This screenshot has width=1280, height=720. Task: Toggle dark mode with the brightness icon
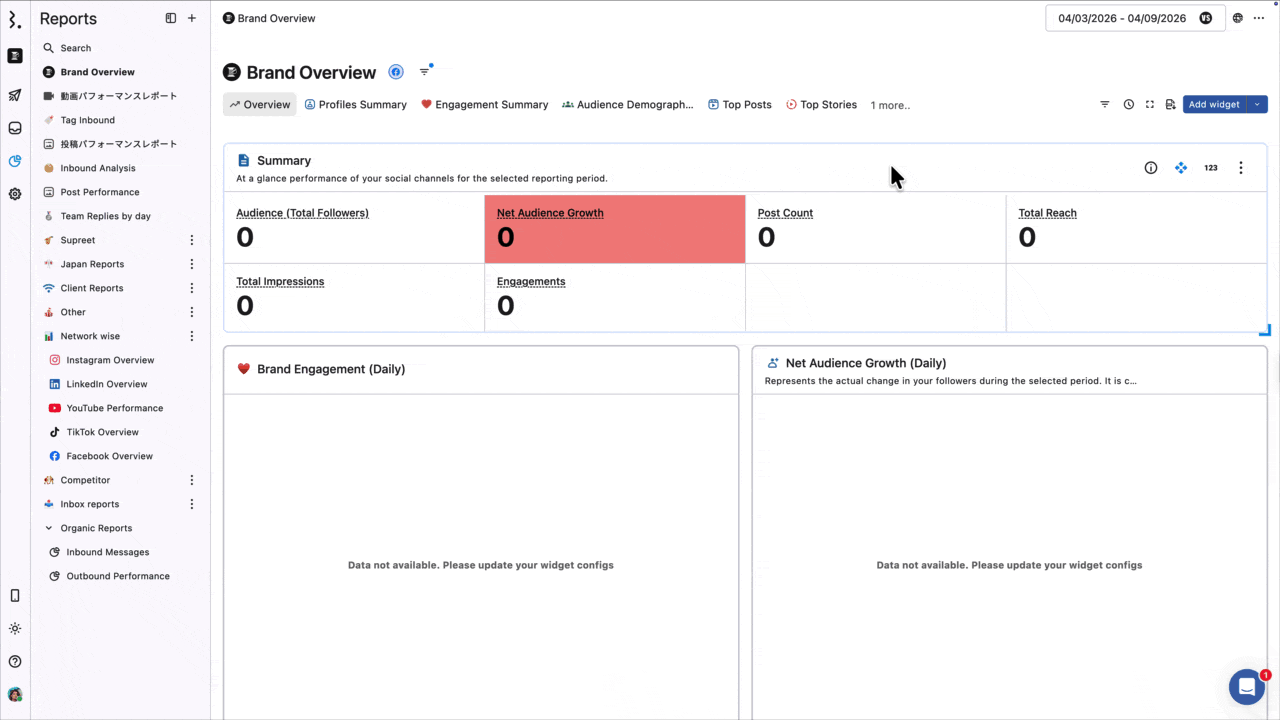click(15, 628)
